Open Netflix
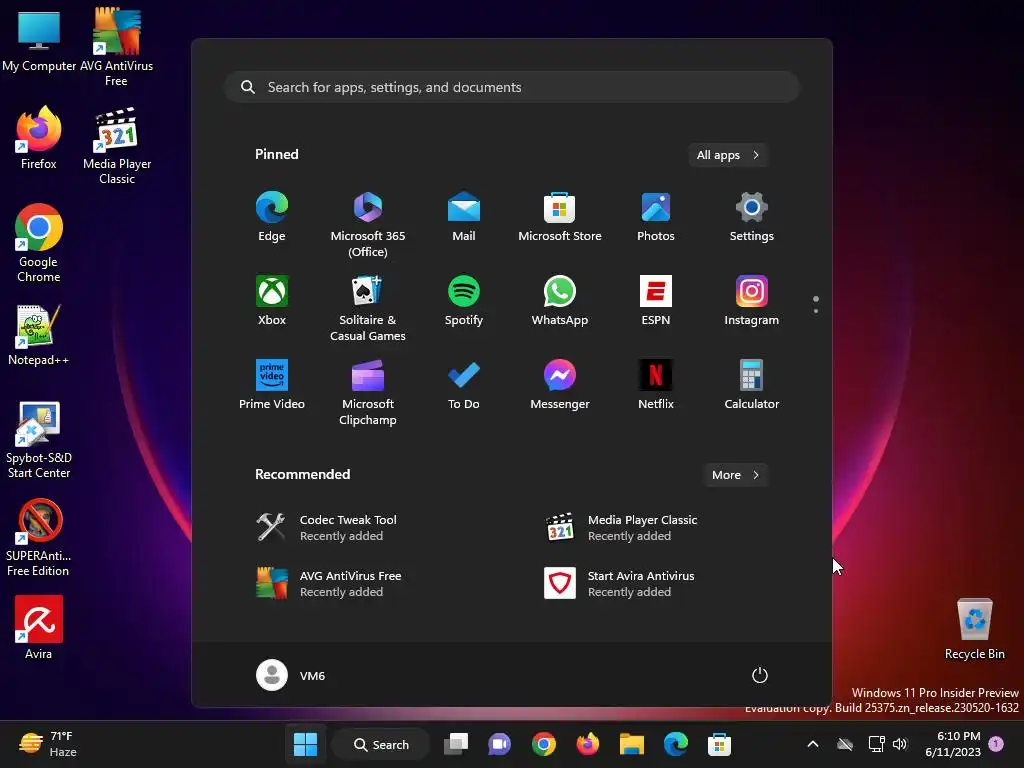Screen dimensions: 1024x768 pos(656,385)
